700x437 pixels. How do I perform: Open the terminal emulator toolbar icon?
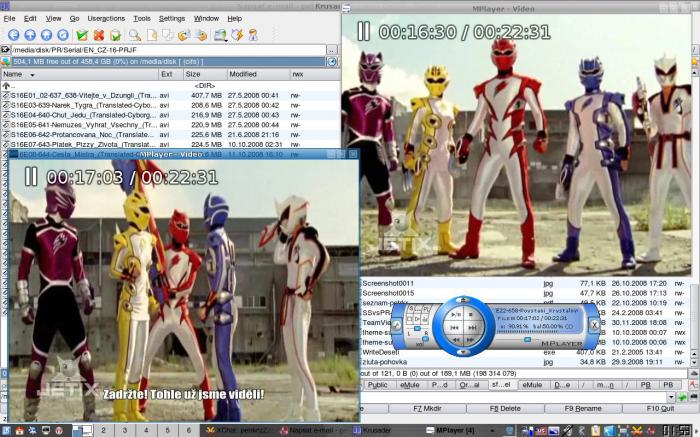[x=220, y=35]
